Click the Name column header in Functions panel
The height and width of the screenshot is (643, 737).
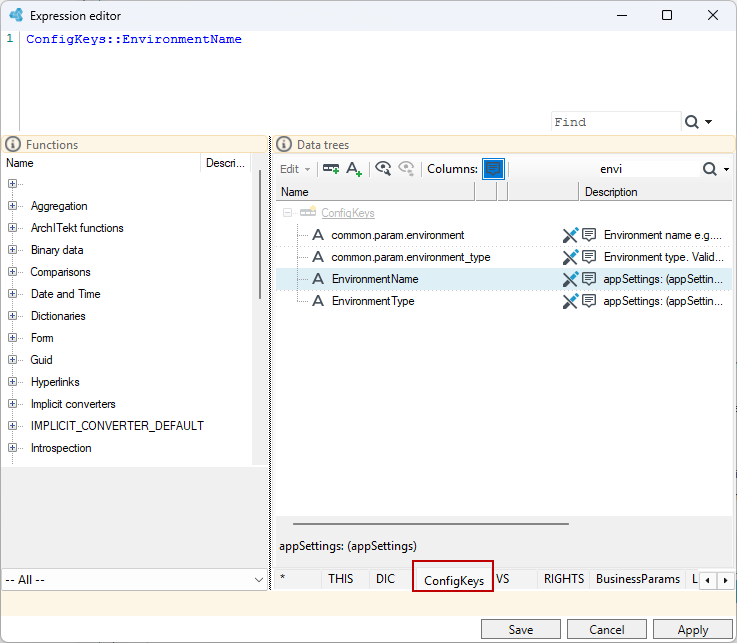(102, 163)
